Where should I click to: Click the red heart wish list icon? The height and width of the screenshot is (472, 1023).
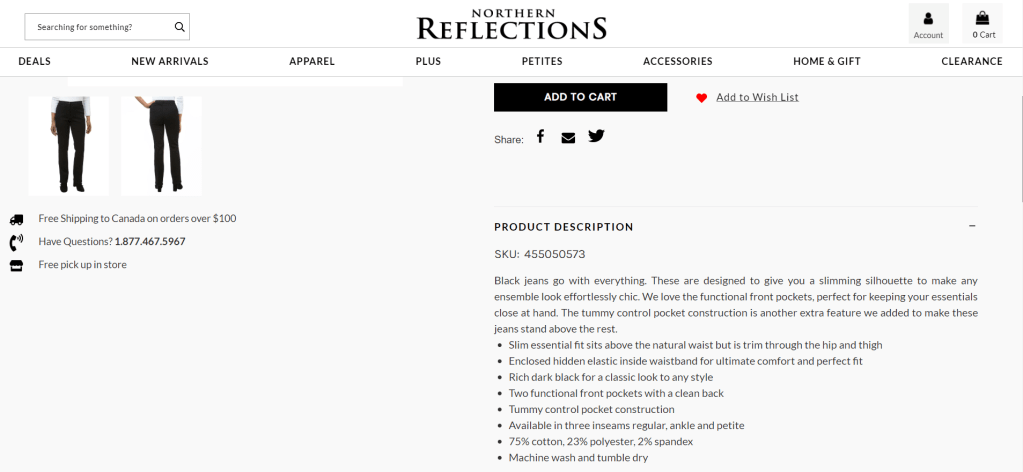pyautogui.click(x=702, y=98)
